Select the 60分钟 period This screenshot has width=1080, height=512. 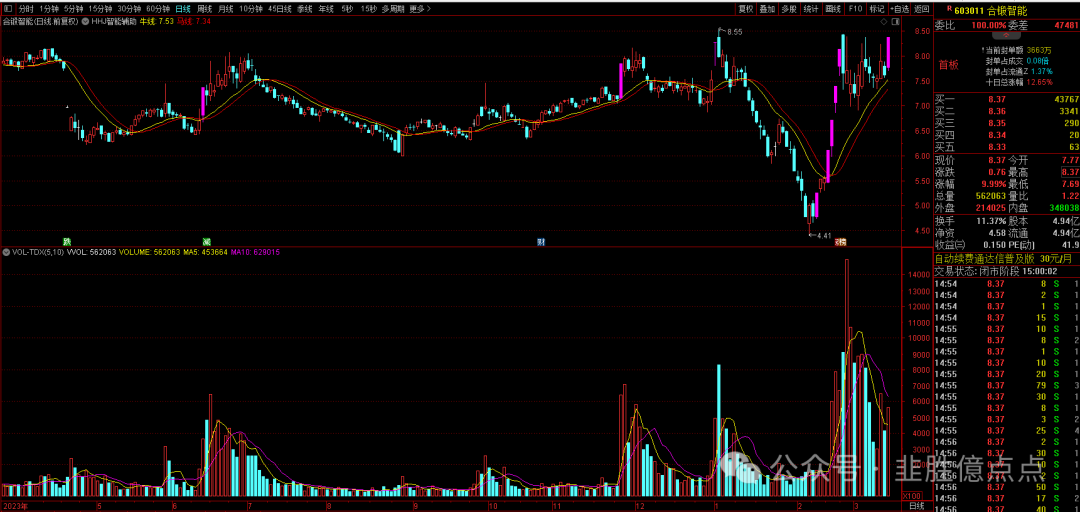click(158, 10)
